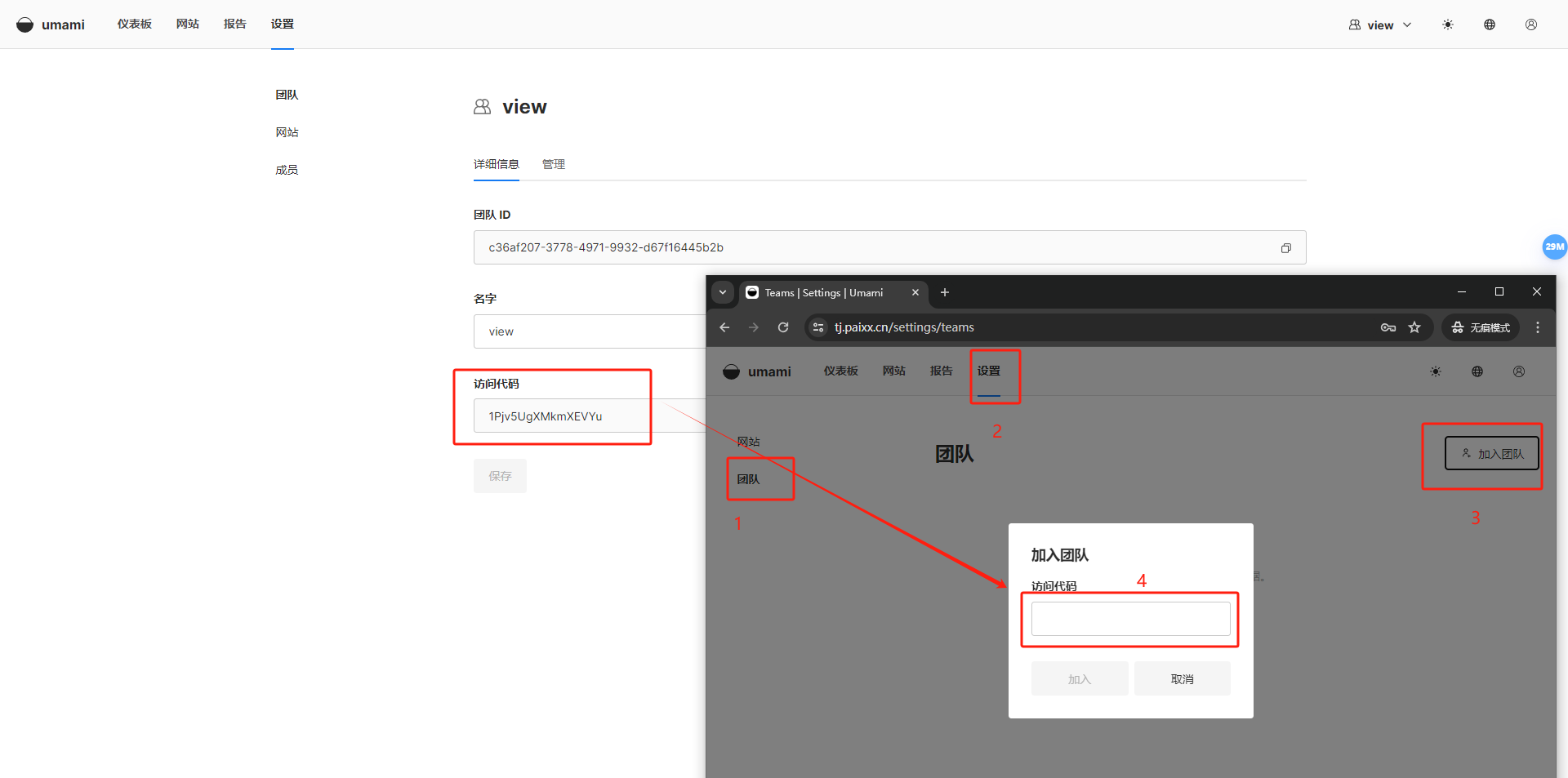This screenshot has height=778, width=1568.
Task: Open 成员 in the settings sidebar
Action: [x=287, y=170]
